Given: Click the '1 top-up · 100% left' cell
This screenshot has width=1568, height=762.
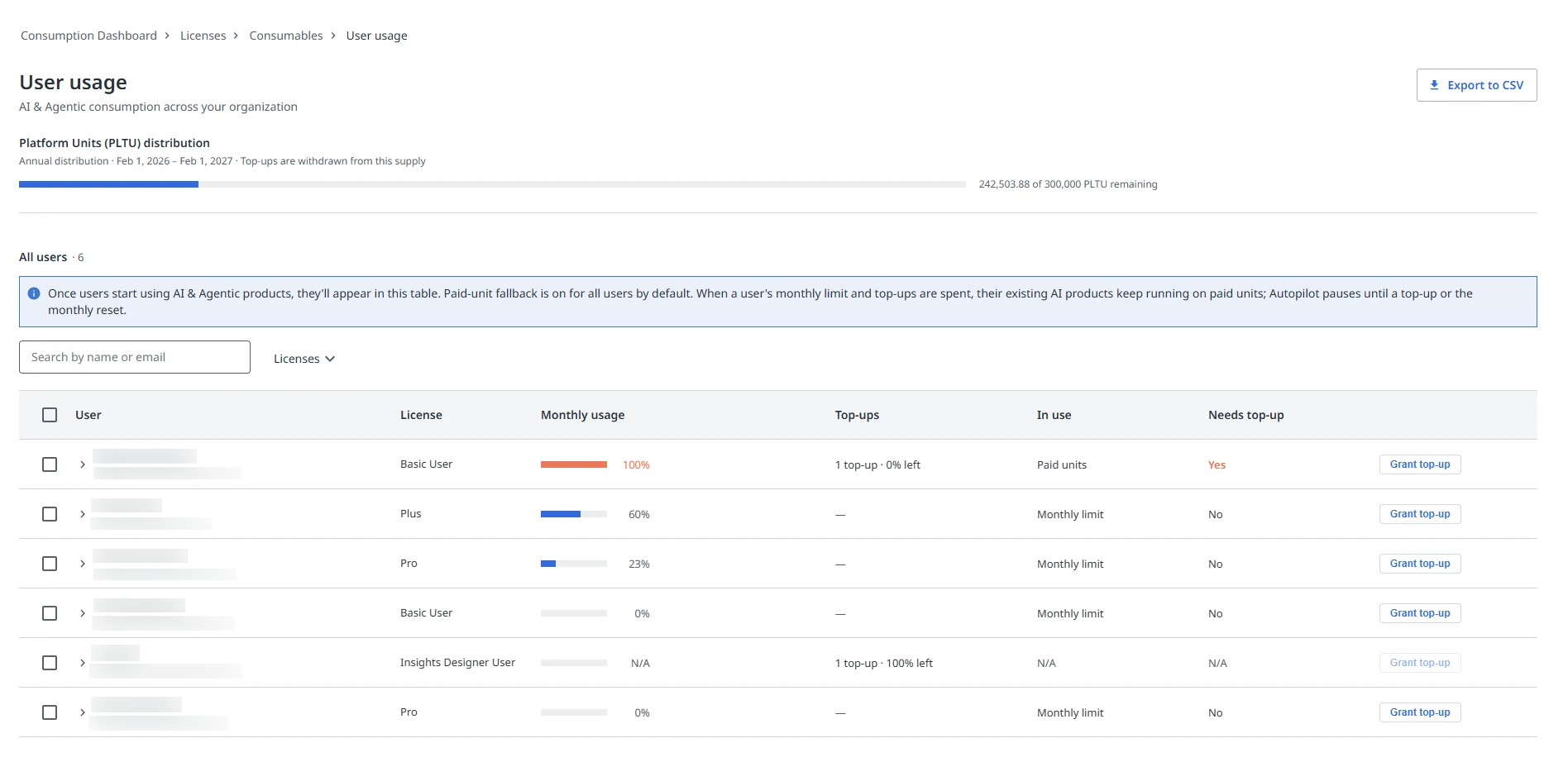Looking at the screenshot, I should 884,663.
